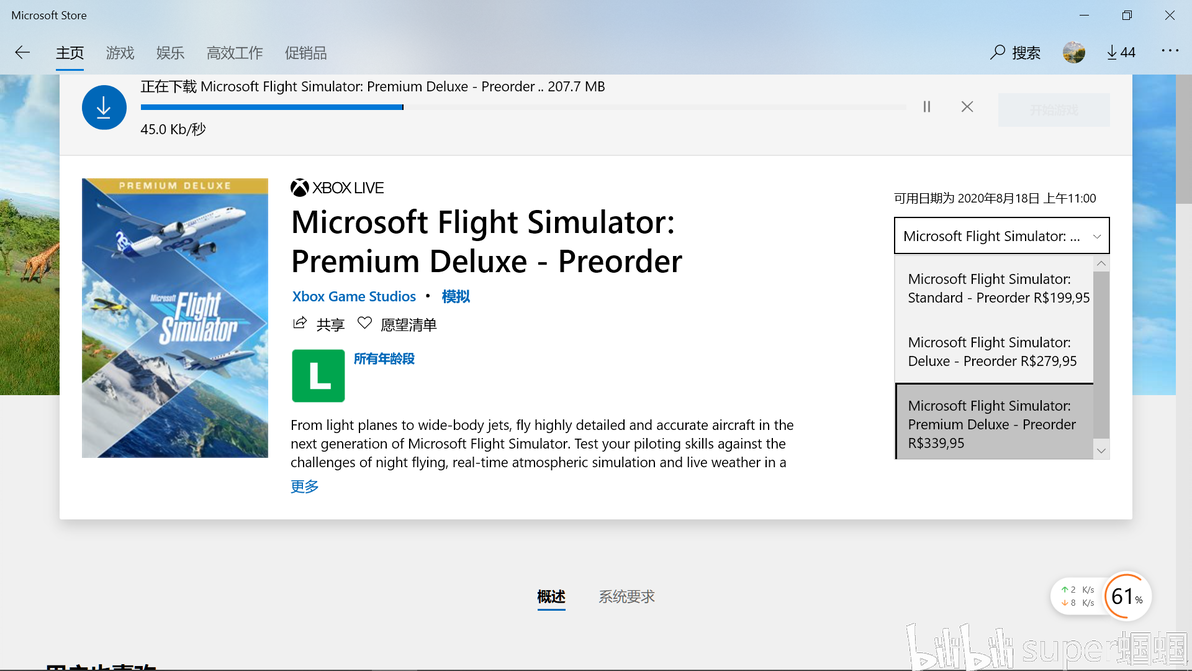Open the three-dot more menu
1192x671 pixels.
coord(1170,51)
